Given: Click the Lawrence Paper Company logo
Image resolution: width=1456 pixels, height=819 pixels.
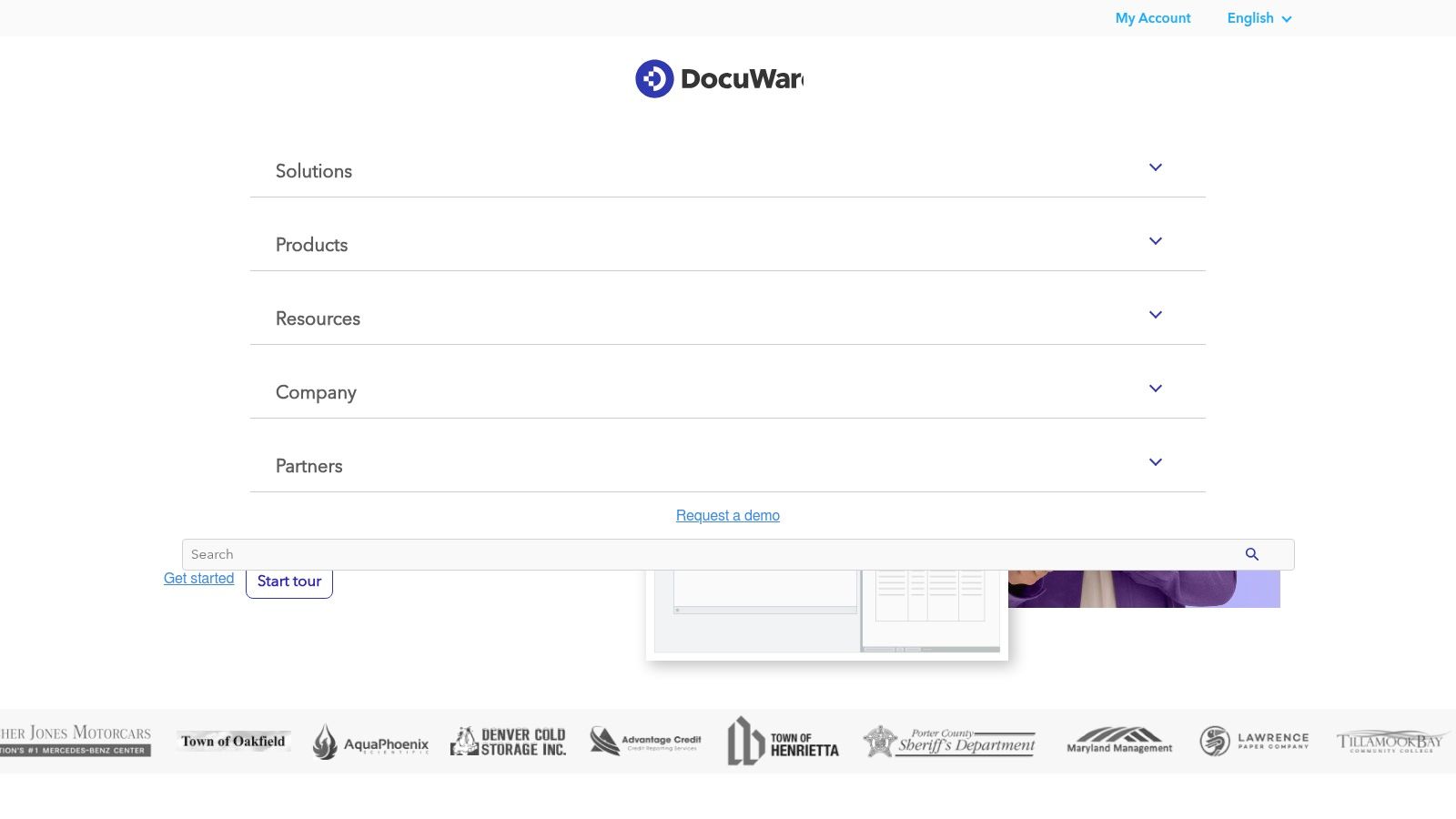Looking at the screenshot, I should click(x=1254, y=741).
